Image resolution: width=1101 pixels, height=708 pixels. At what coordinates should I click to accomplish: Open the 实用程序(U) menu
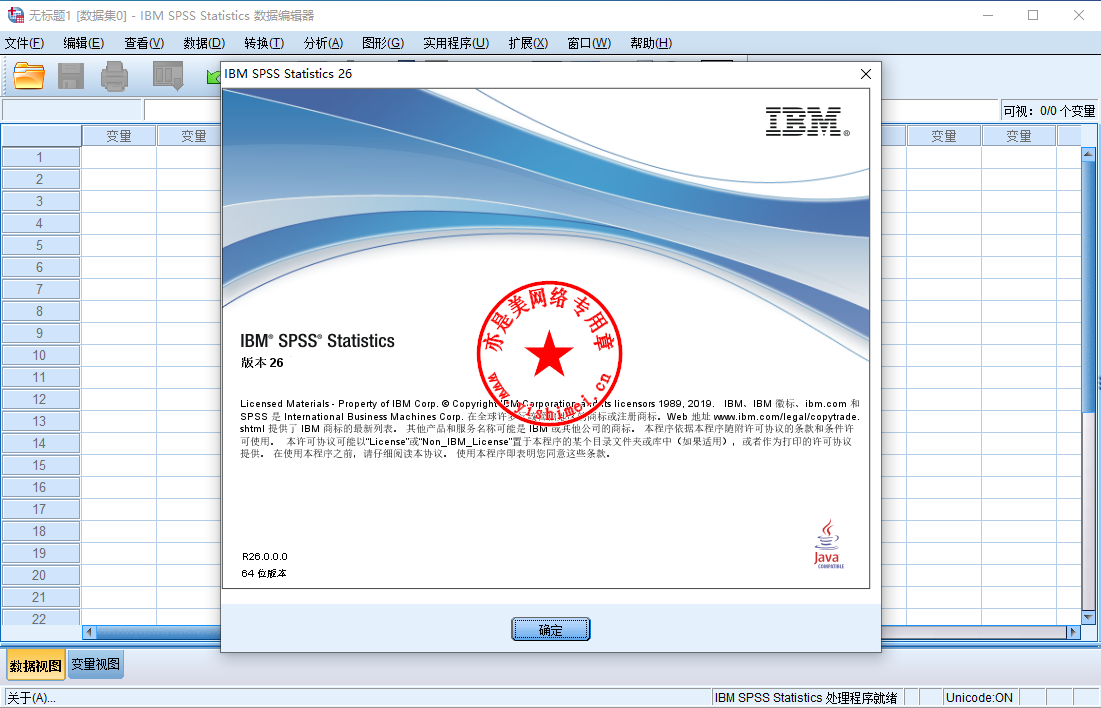(x=456, y=43)
